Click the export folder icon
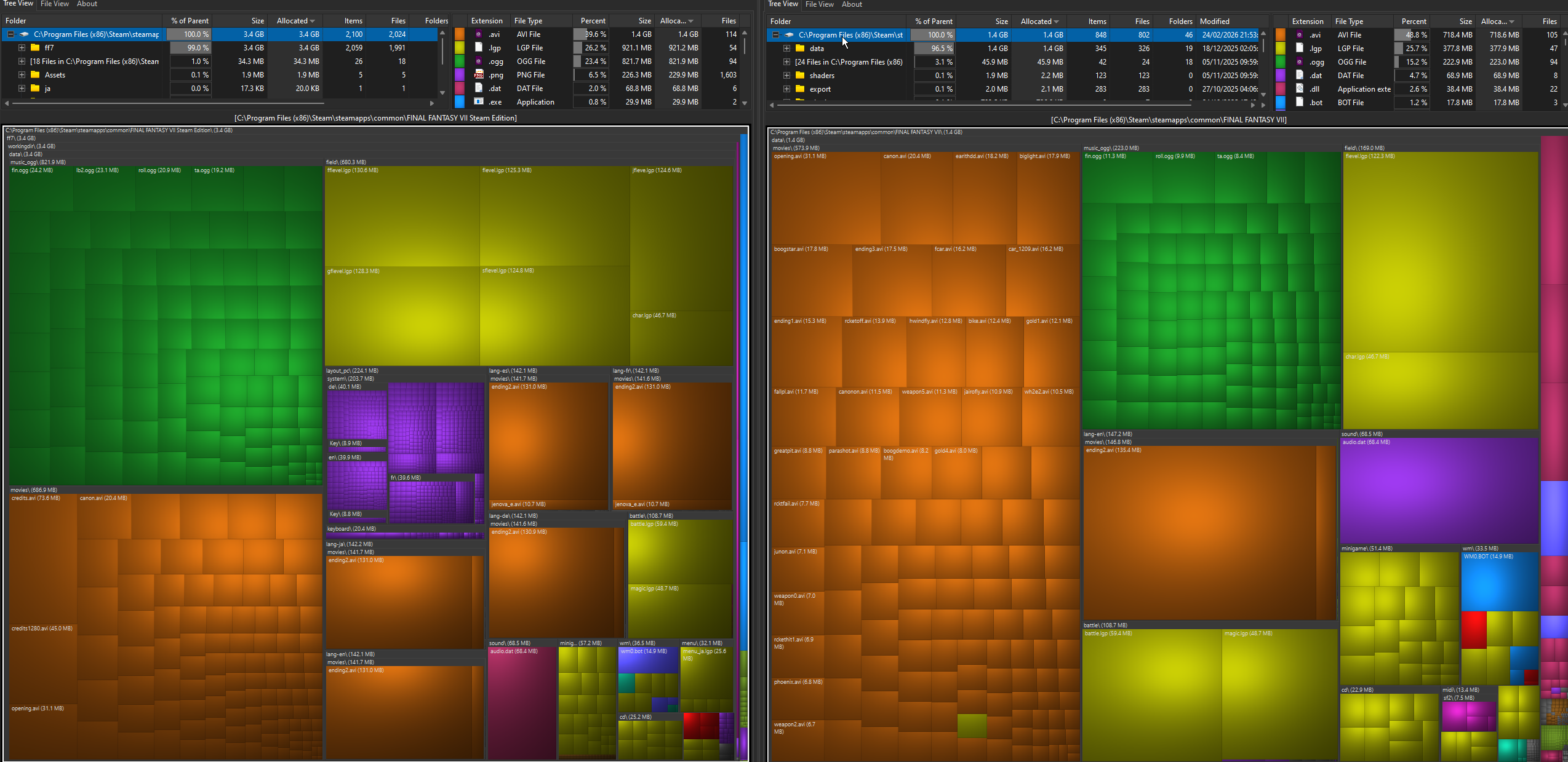Screen dimensions: 1568x762 [x=800, y=89]
